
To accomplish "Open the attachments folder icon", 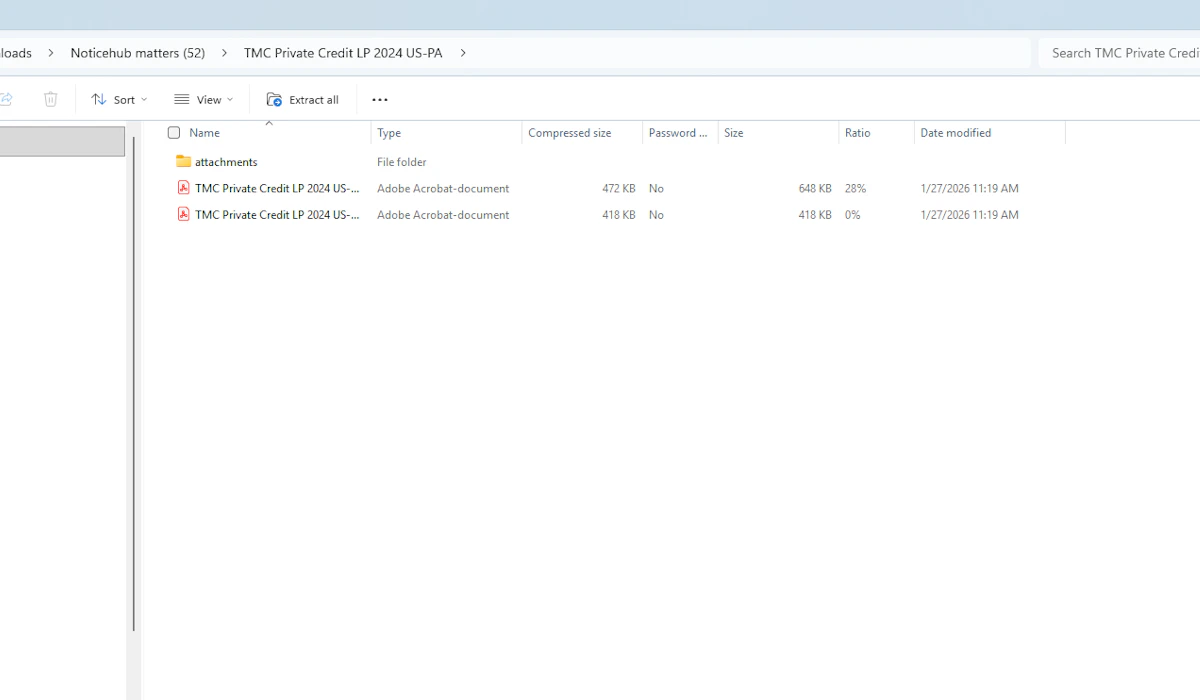I will [x=184, y=162].
